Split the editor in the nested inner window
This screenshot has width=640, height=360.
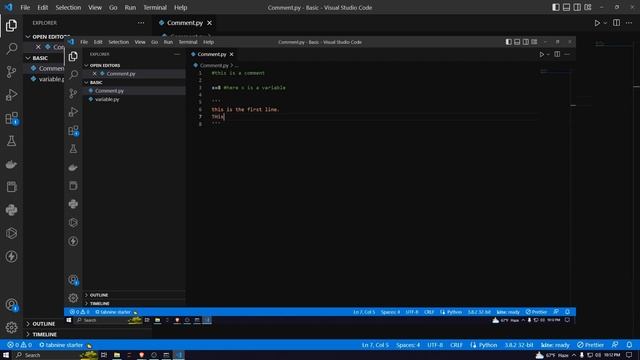tap(557, 54)
